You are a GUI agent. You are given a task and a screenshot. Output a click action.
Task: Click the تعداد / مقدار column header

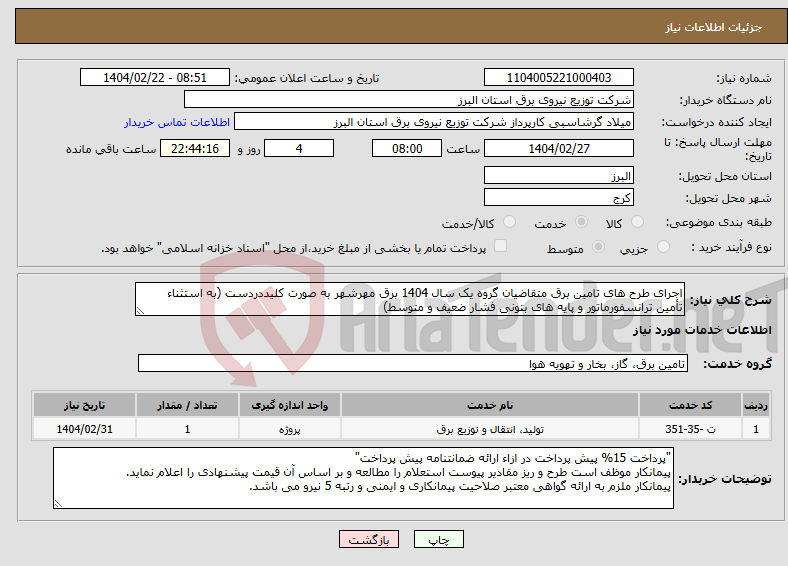click(187, 405)
